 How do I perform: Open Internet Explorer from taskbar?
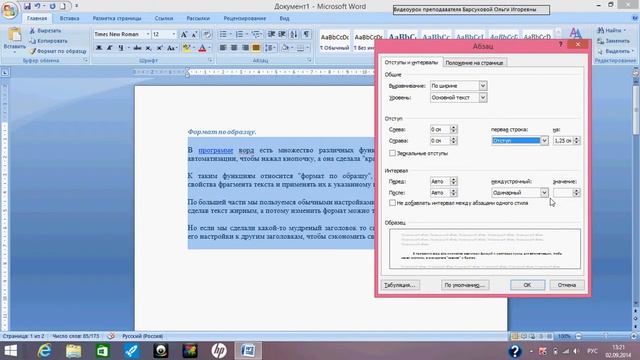(x=44, y=351)
